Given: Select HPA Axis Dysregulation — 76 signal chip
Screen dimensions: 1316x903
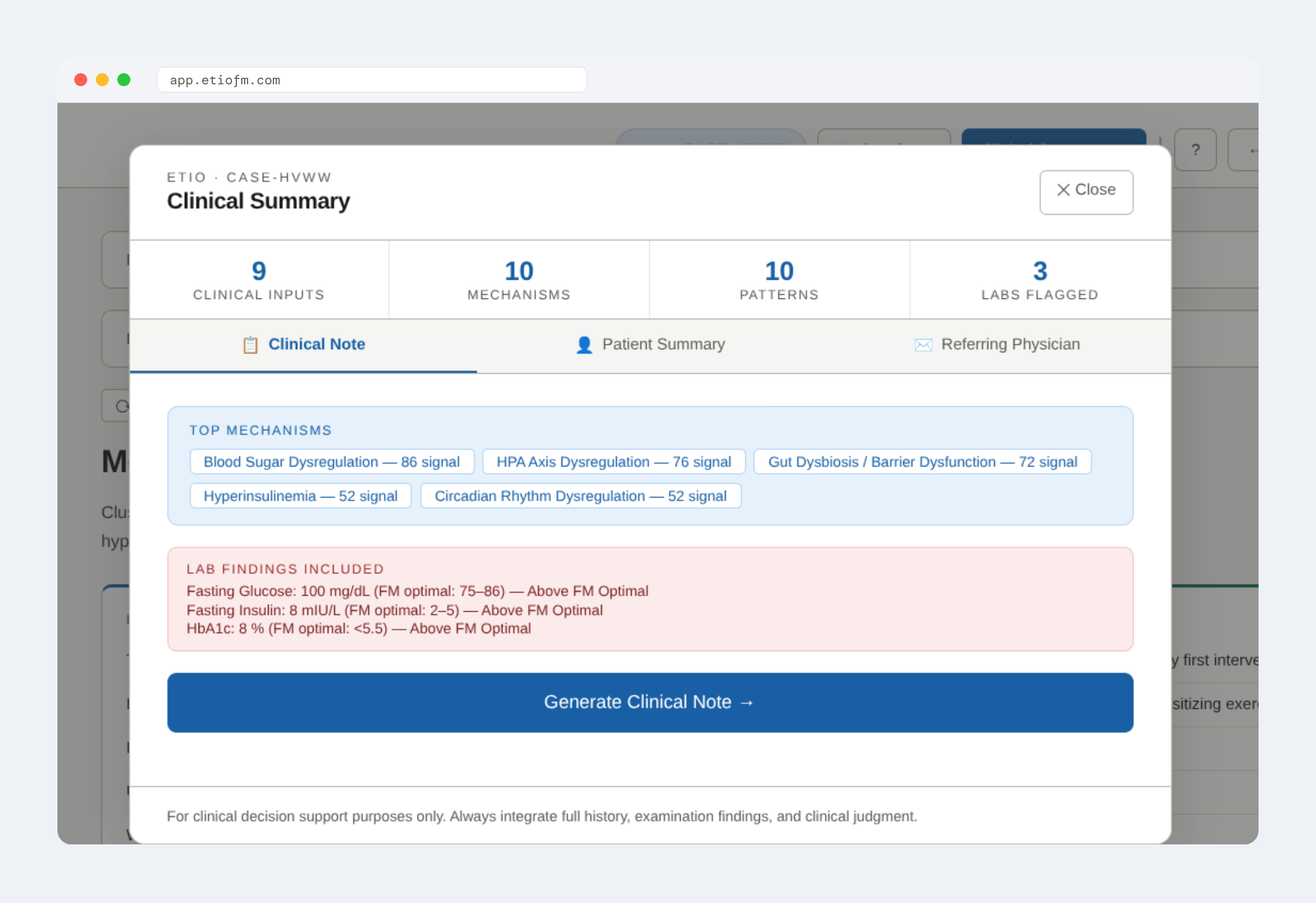Looking at the screenshot, I should 614,462.
